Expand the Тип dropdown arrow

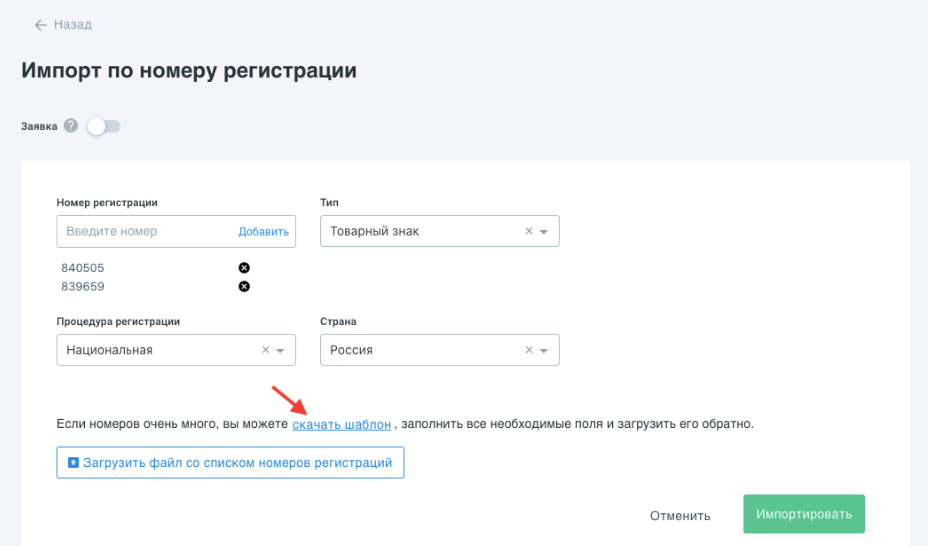tap(544, 232)
